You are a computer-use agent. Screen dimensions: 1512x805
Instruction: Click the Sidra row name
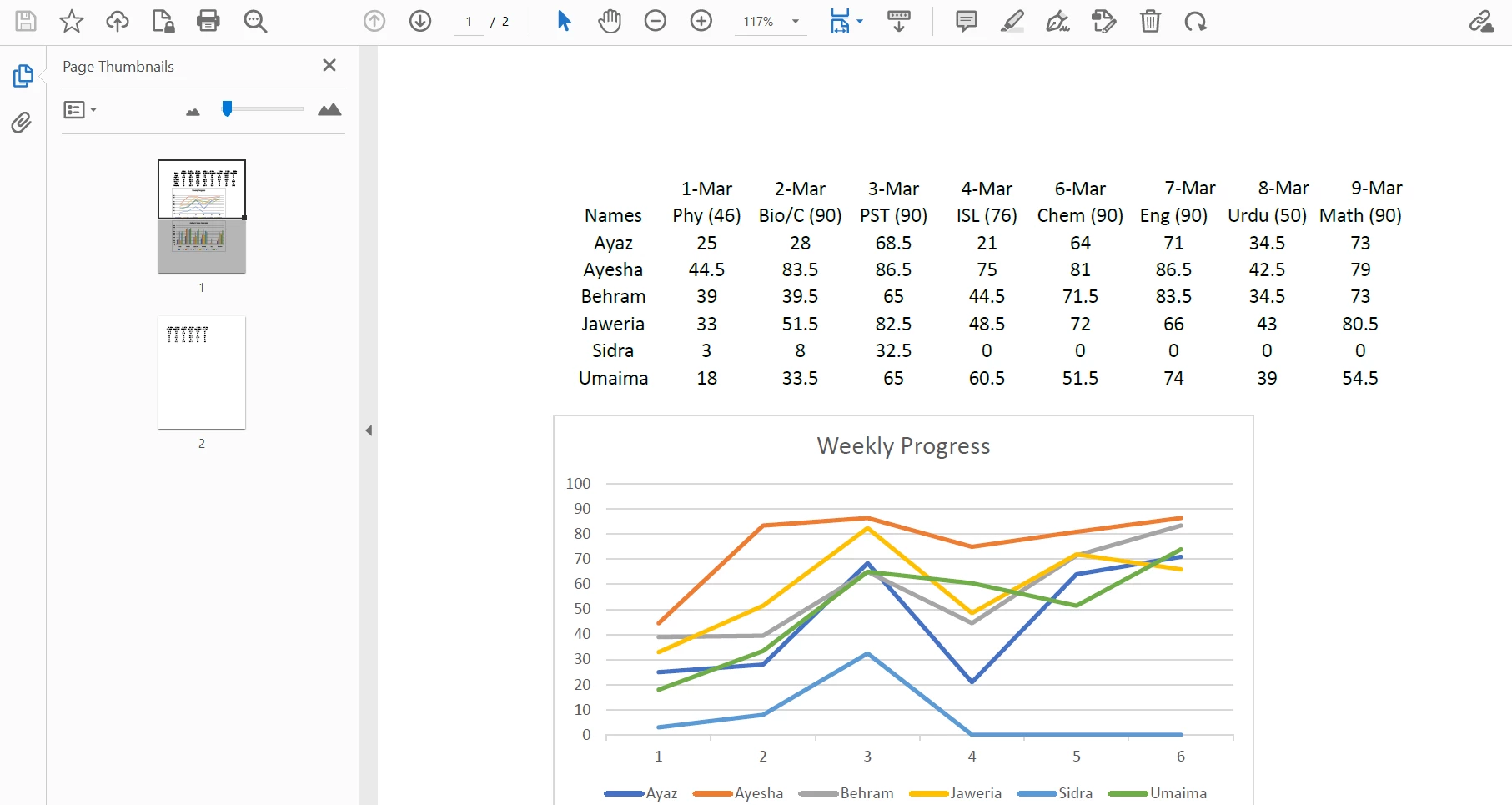tap(613, 350)
